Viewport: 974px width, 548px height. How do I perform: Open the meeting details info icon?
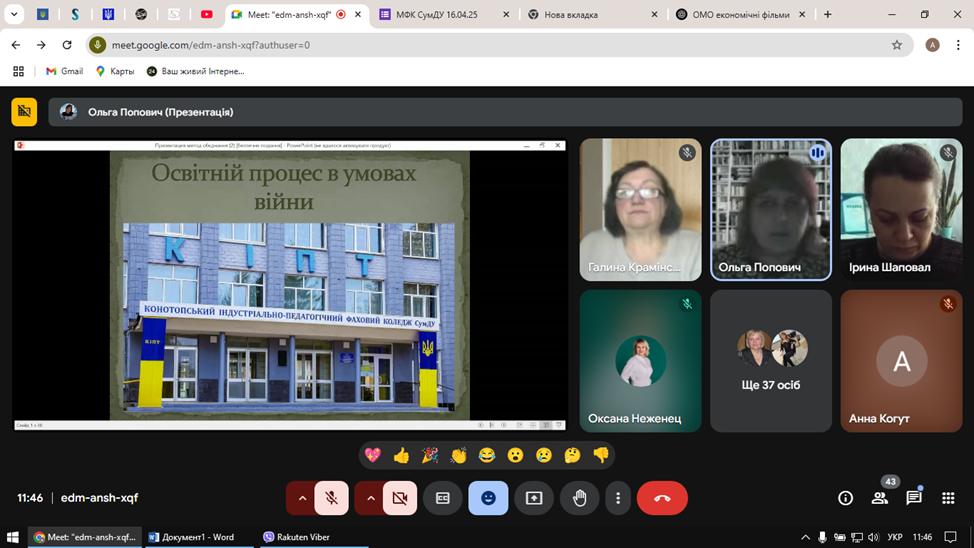click(x=845, y=498)
